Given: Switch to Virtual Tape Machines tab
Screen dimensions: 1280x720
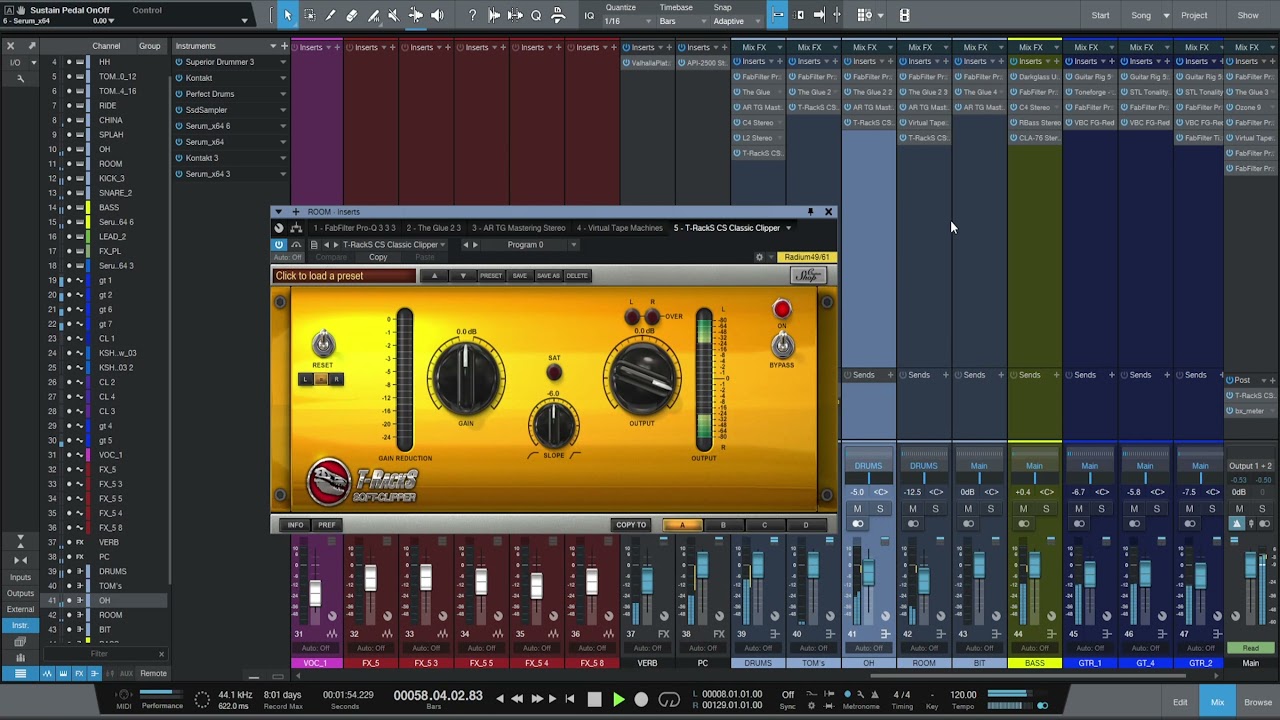Looking at the screenshot, I should pos(619,228).
